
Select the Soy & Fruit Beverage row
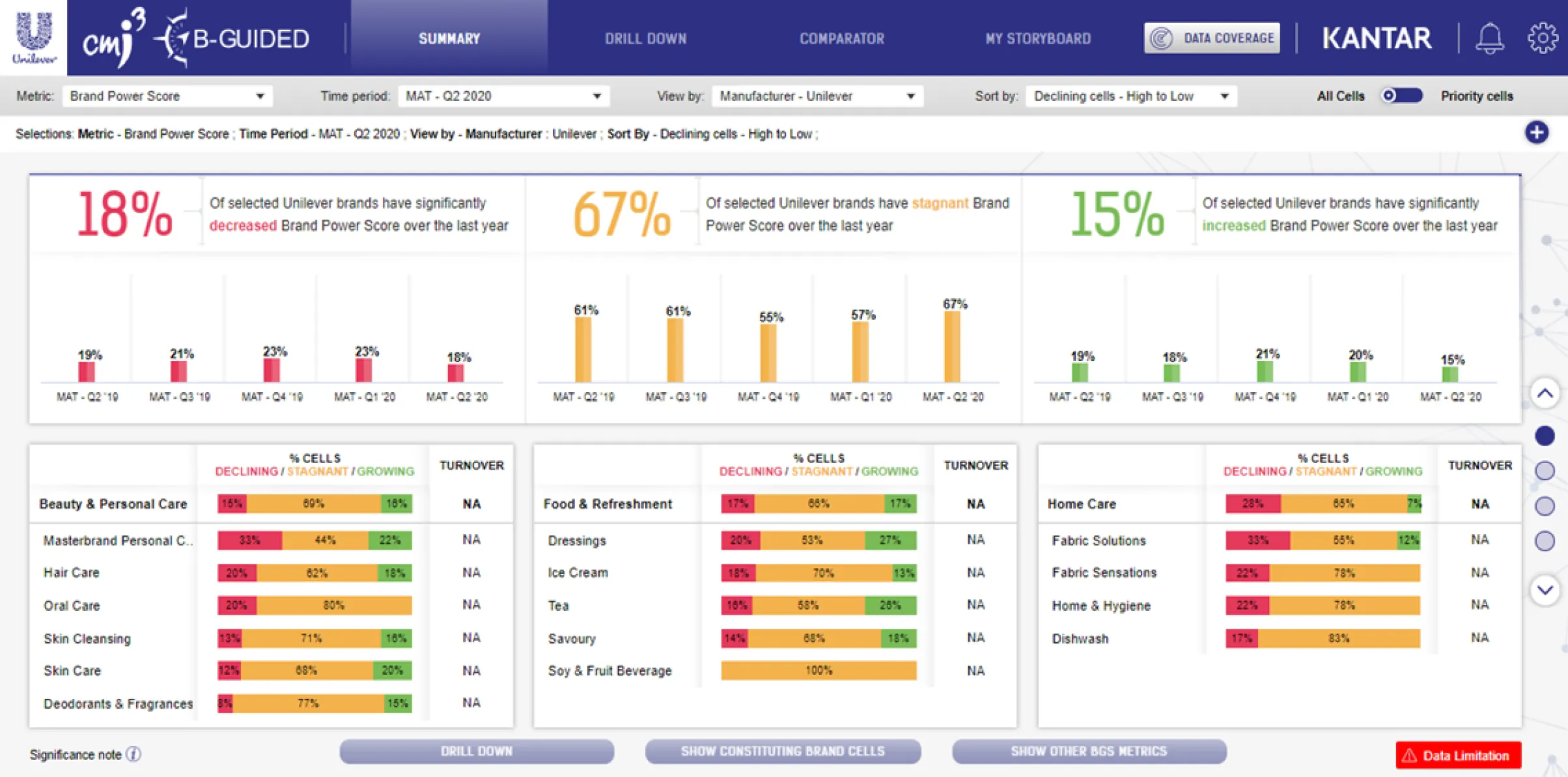775,671
